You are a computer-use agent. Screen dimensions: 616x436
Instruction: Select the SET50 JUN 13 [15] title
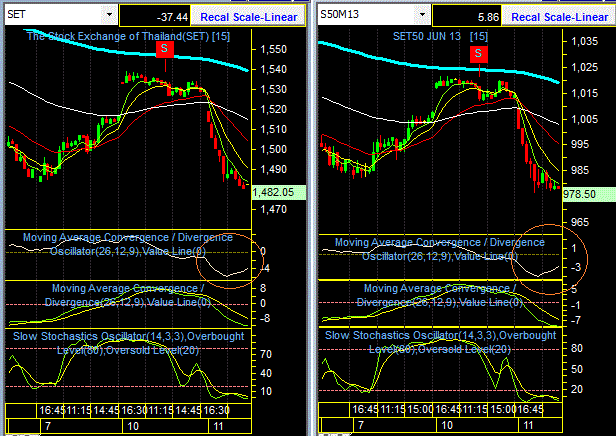point(440,37)
